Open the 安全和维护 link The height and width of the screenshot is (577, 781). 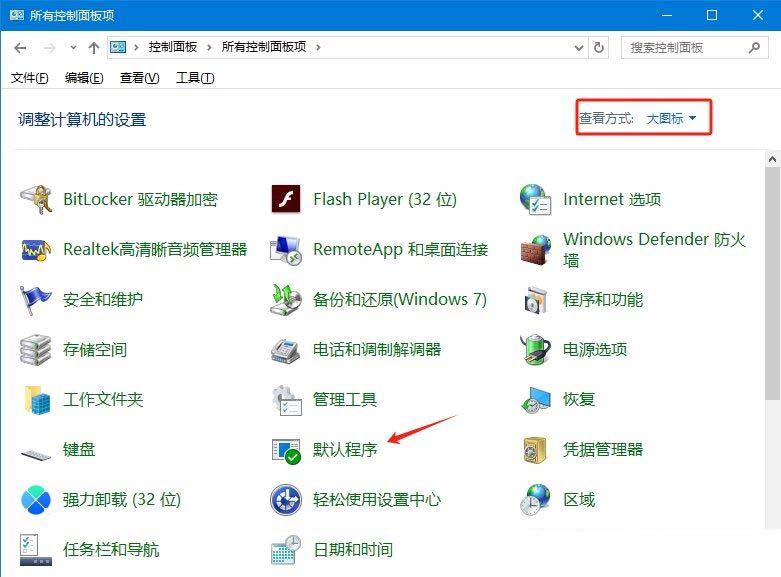[103, 299]
